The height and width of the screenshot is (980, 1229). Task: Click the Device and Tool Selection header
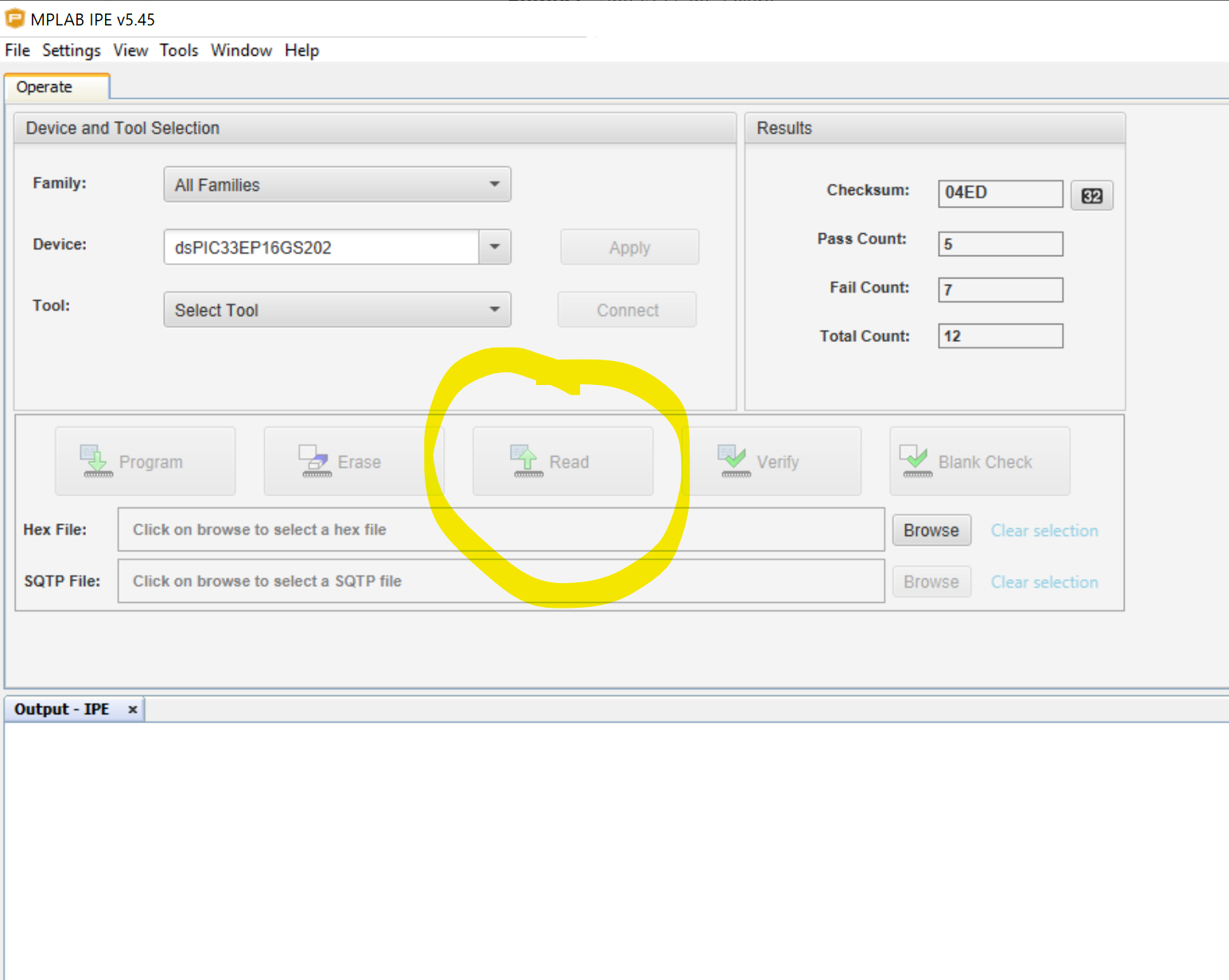point(375,128)
